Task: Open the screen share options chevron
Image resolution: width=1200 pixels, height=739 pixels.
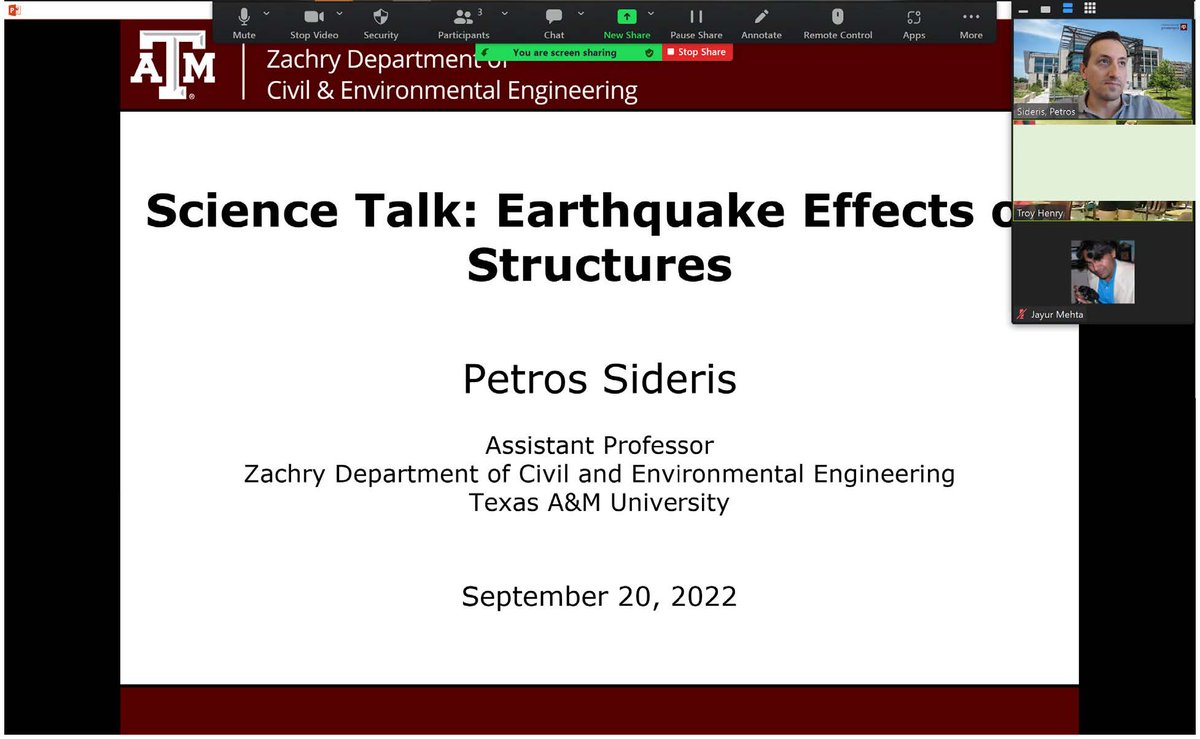Action: tap(652, 15)
